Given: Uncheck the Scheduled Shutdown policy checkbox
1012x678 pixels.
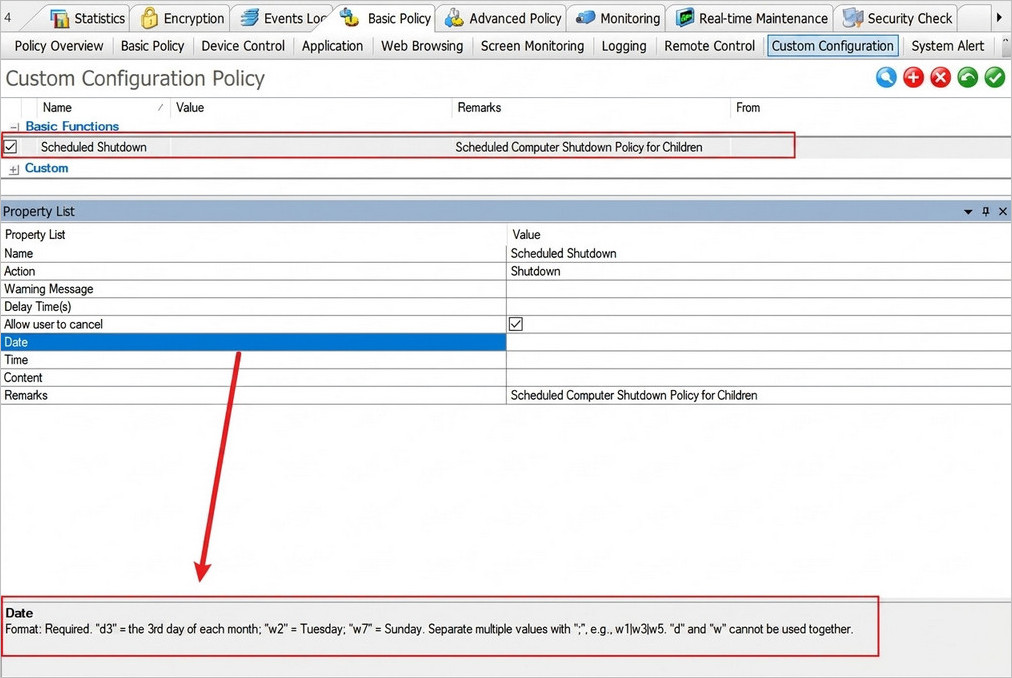Looking at the screenshot, I should pyautogui.click(x=11, y=147).
